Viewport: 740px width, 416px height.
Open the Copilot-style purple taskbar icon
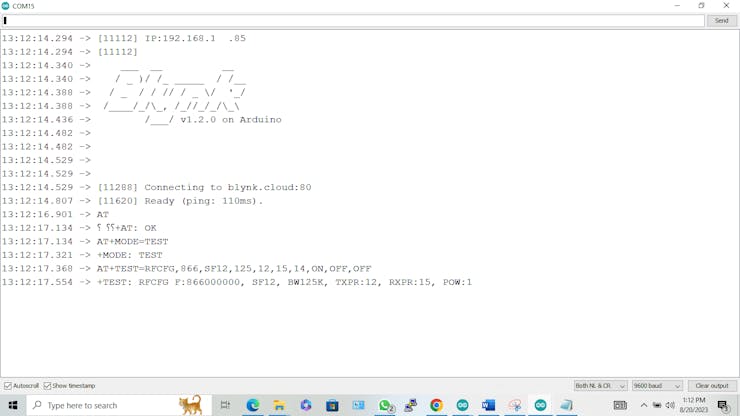coord(306,405)
